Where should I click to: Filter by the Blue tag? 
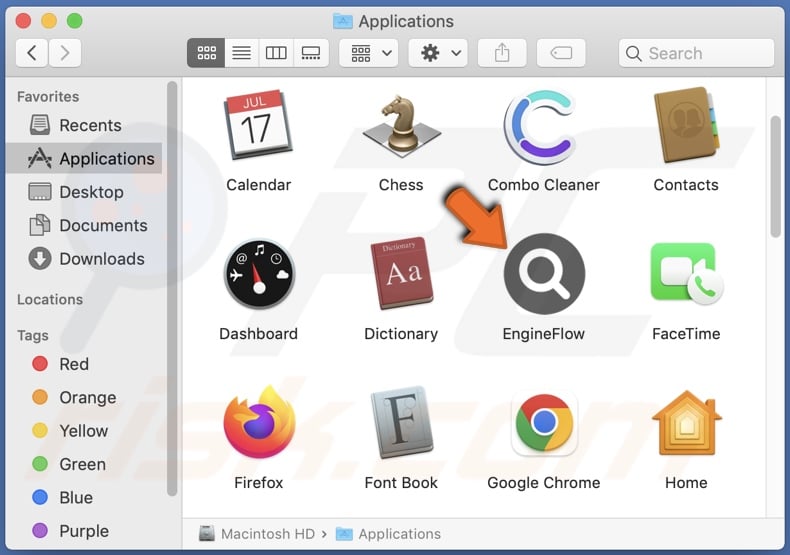84,498
